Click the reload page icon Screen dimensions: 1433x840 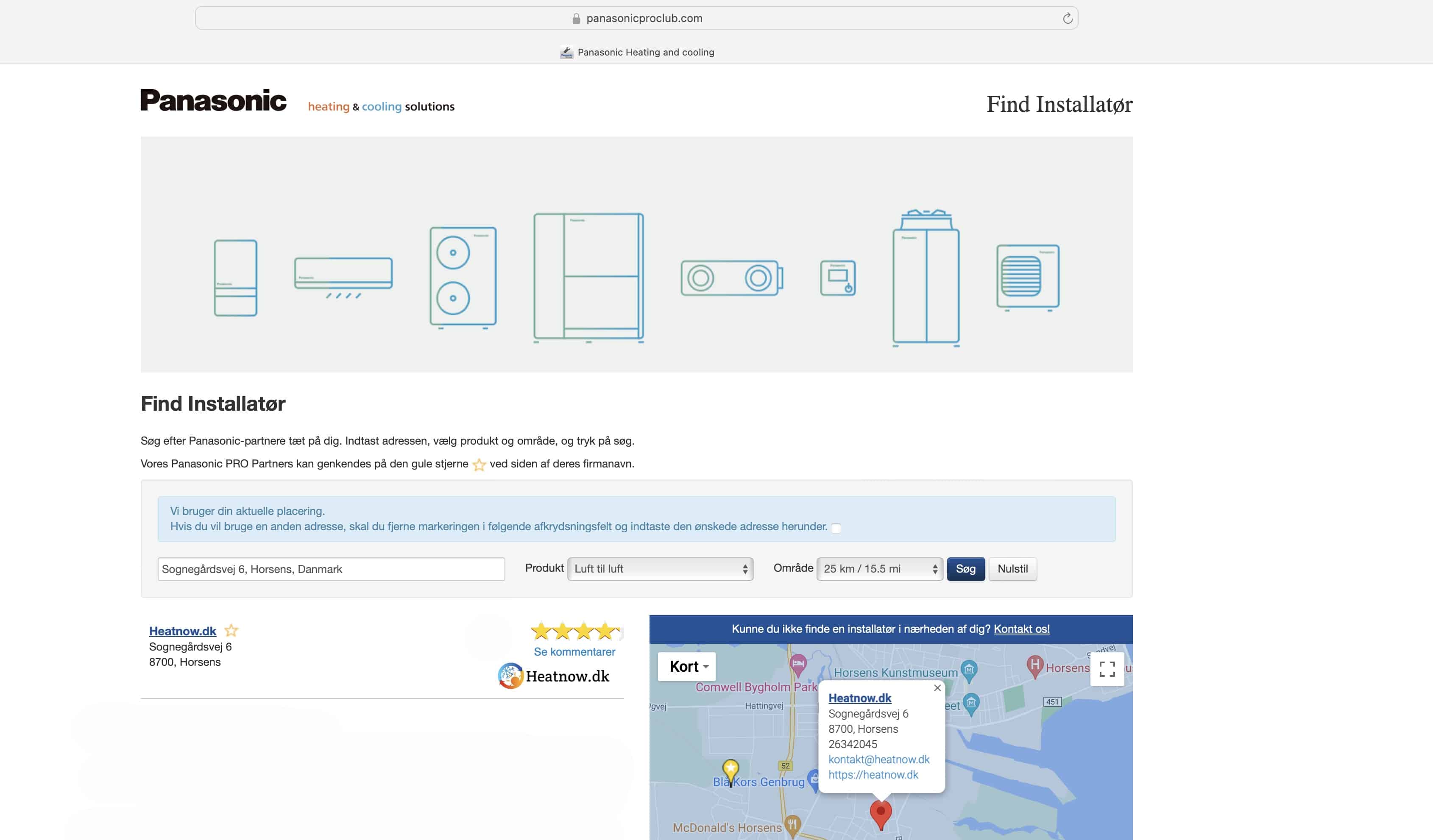[1068, 18]
